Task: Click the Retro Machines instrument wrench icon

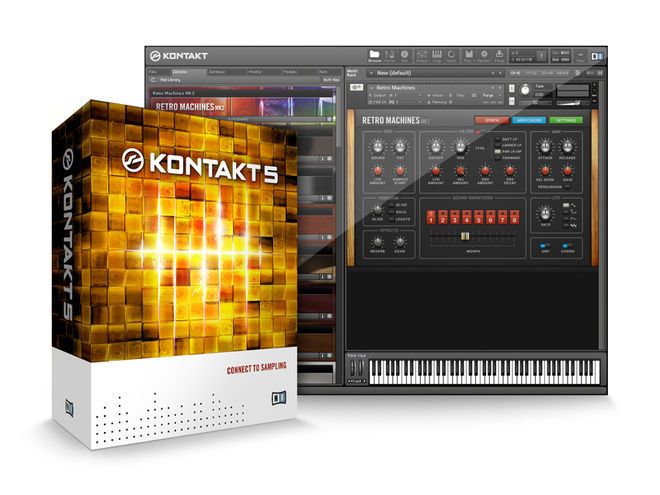Action: click(x=357, y=87)
